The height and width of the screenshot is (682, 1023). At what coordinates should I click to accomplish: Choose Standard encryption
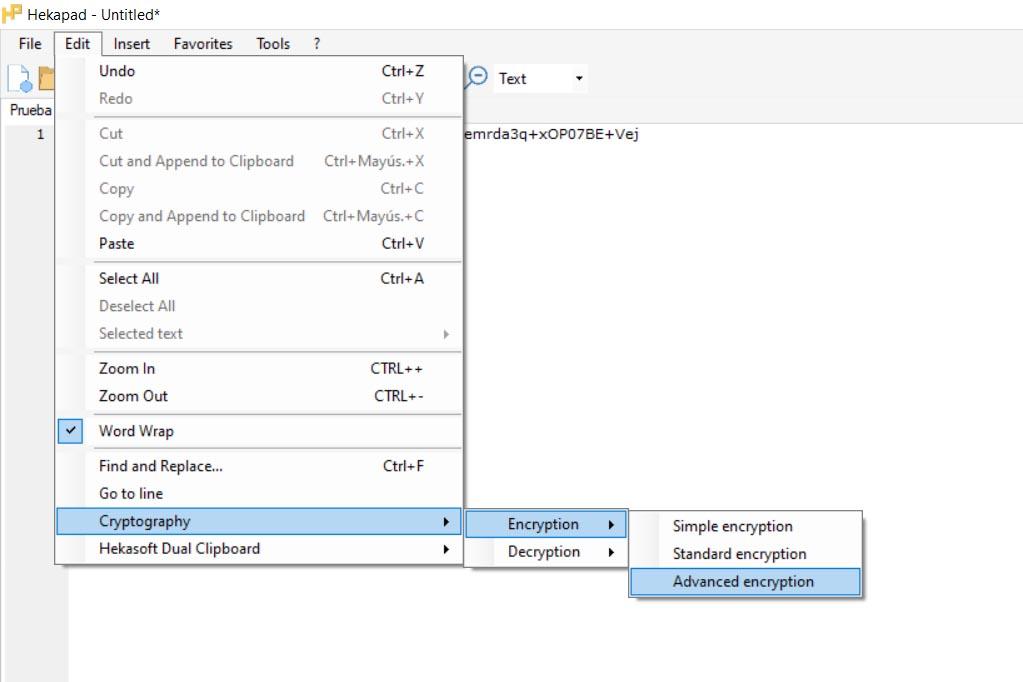(746, 554)
